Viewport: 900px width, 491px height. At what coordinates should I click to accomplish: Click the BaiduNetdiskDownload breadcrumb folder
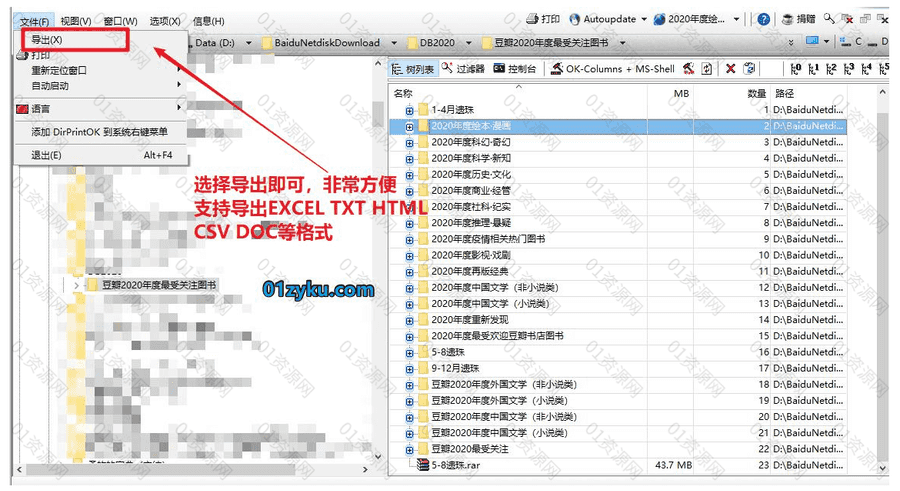[320, 42]
